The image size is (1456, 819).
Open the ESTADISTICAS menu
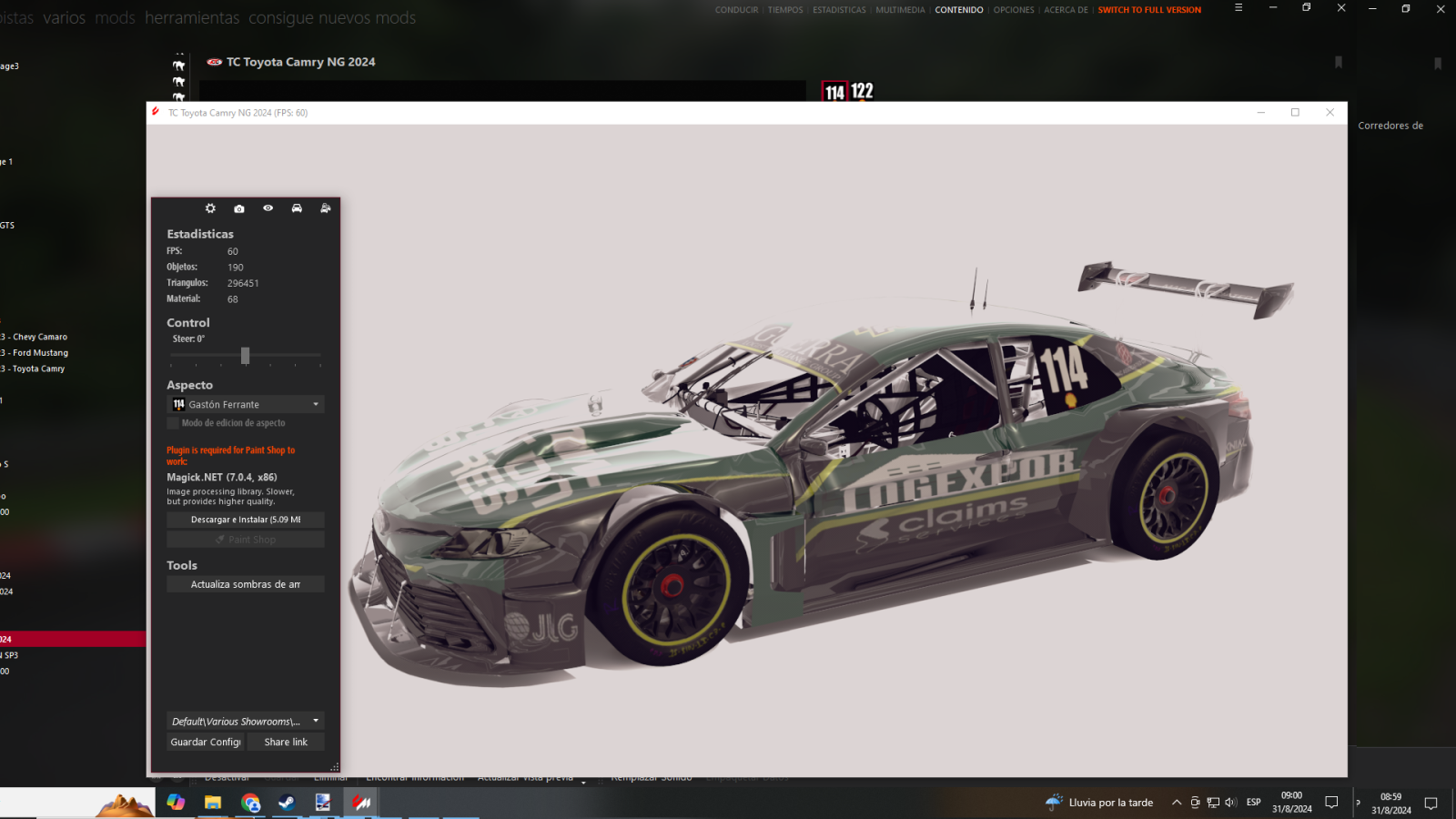click(839, 10)
